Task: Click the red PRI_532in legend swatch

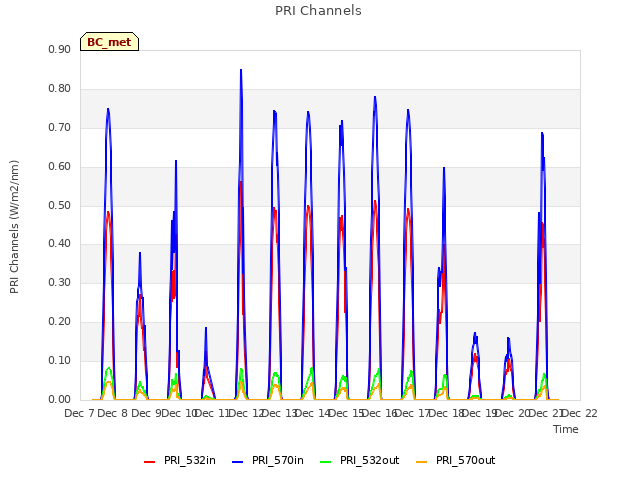Action: point(150,462)
